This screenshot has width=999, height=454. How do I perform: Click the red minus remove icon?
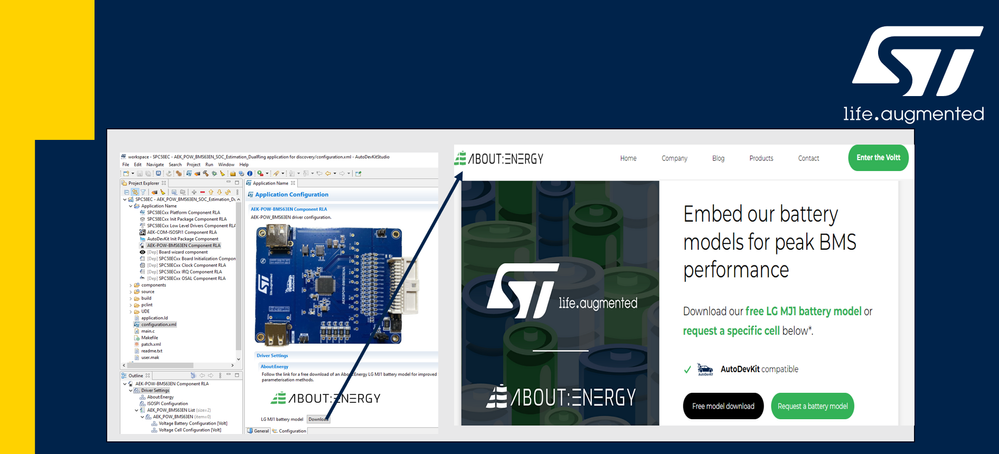(203, 192)
